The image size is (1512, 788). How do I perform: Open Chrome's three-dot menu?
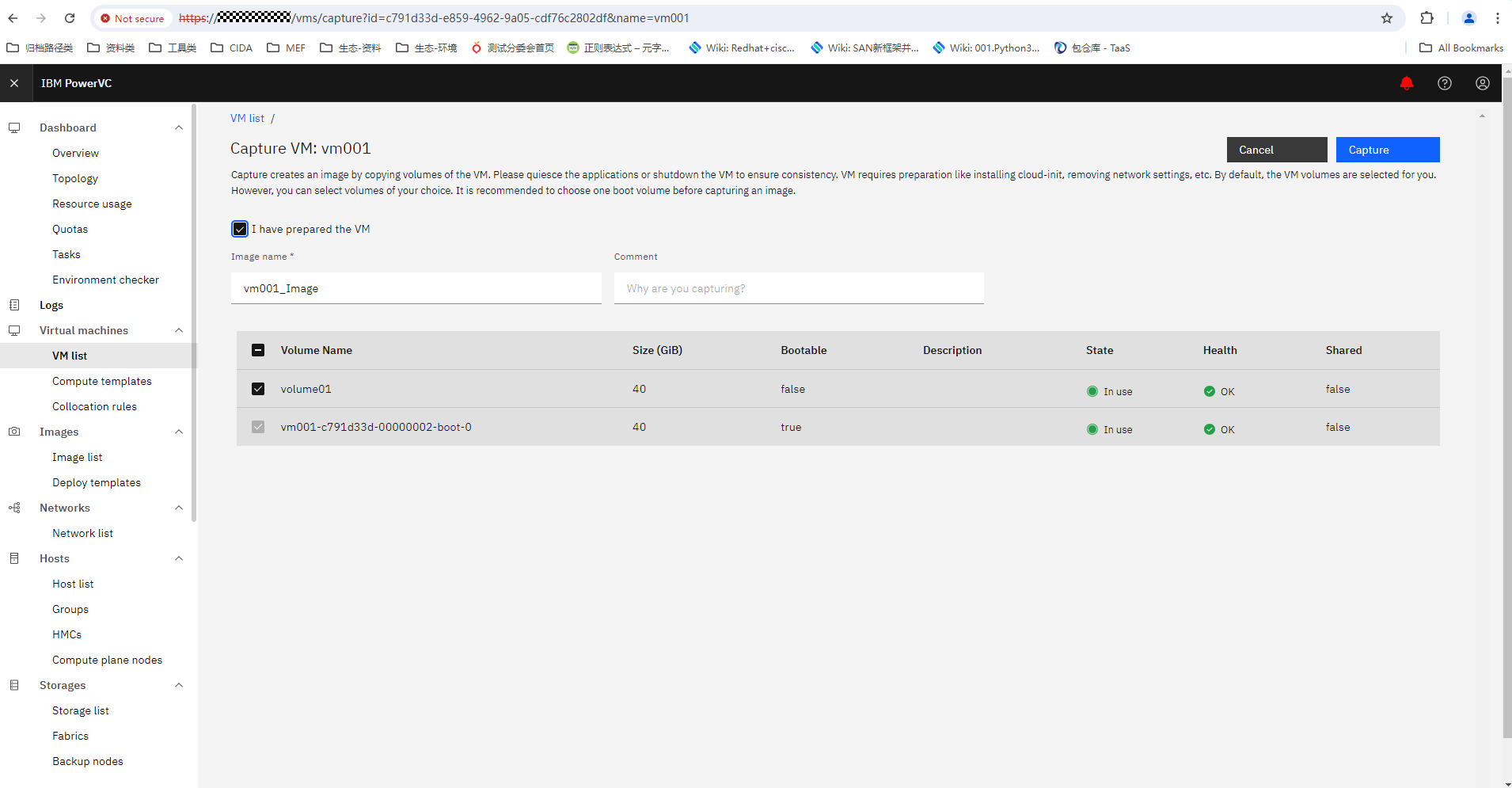(1498, 18)
